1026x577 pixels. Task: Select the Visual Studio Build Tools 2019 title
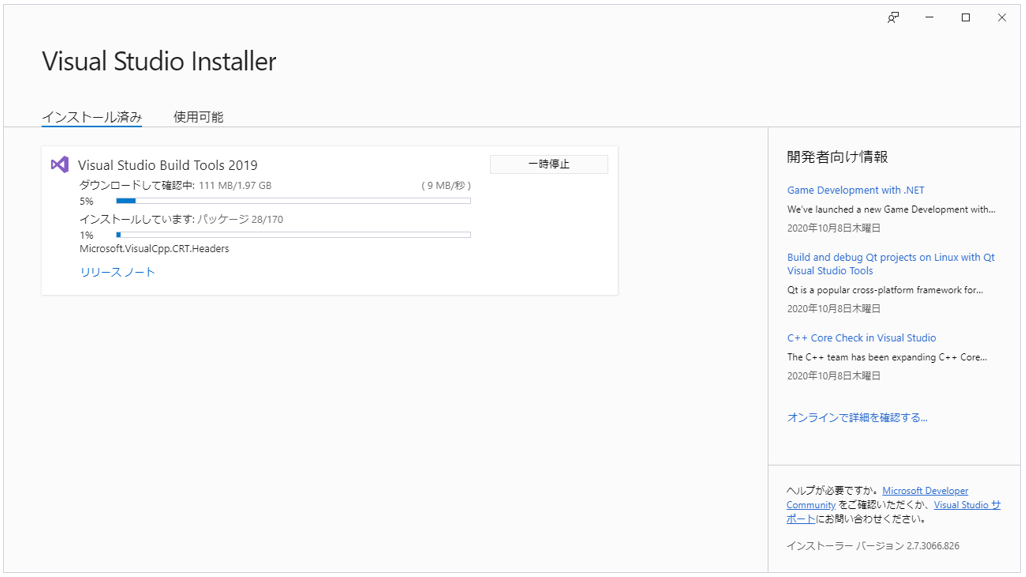(167, 165)
